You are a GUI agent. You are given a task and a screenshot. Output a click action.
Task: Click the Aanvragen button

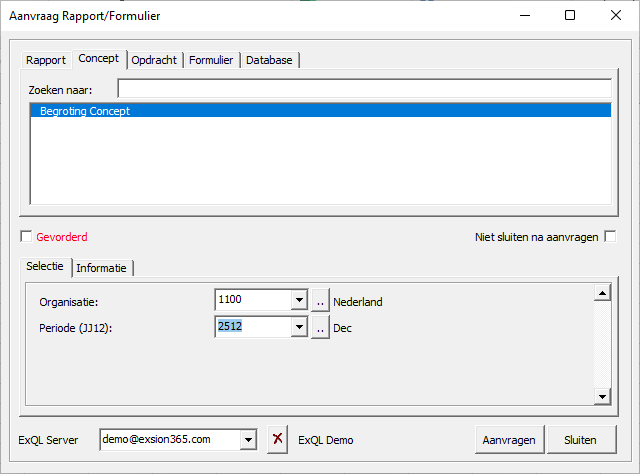click(x=509, y=440)
